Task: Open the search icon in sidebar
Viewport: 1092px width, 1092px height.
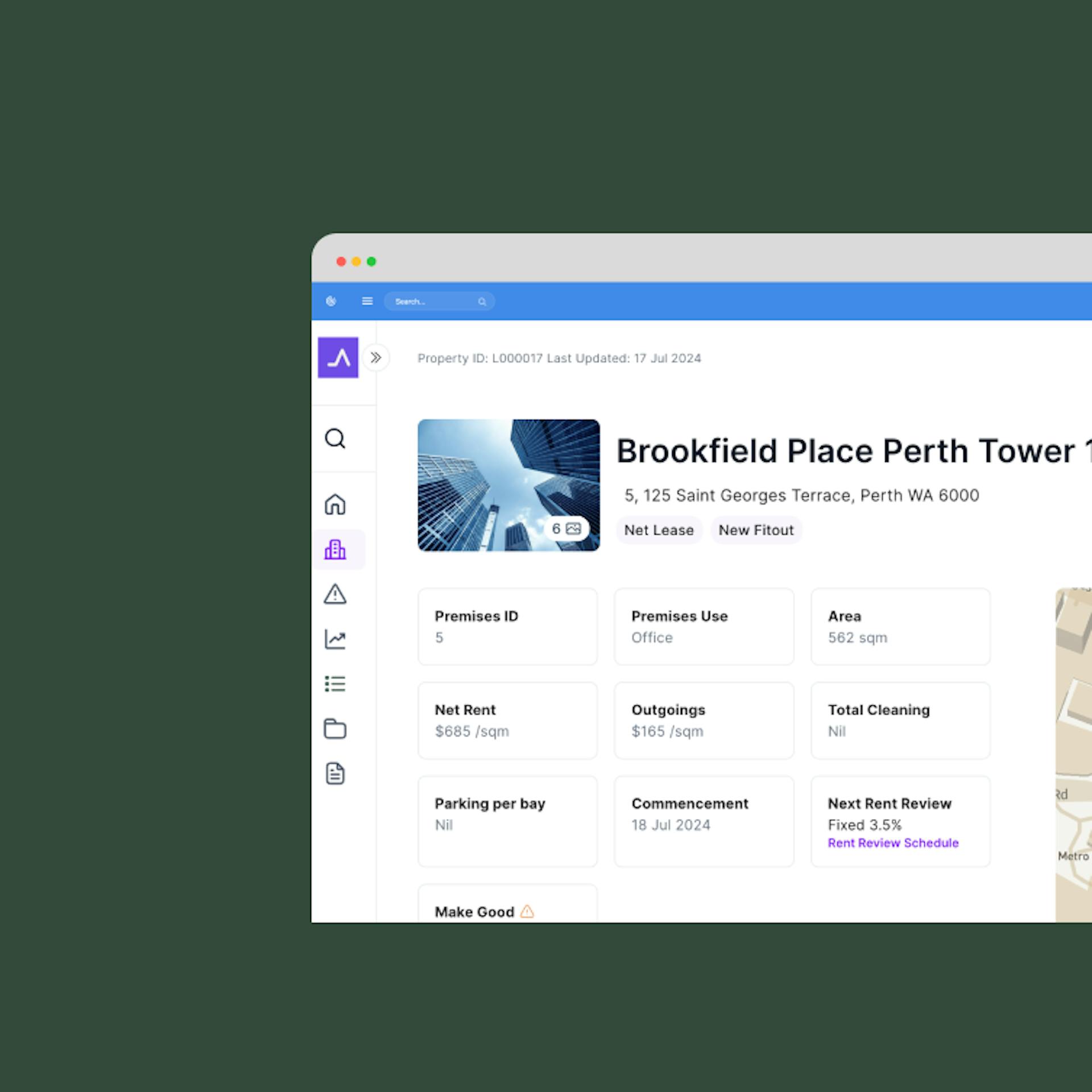Action: point(335,439)
